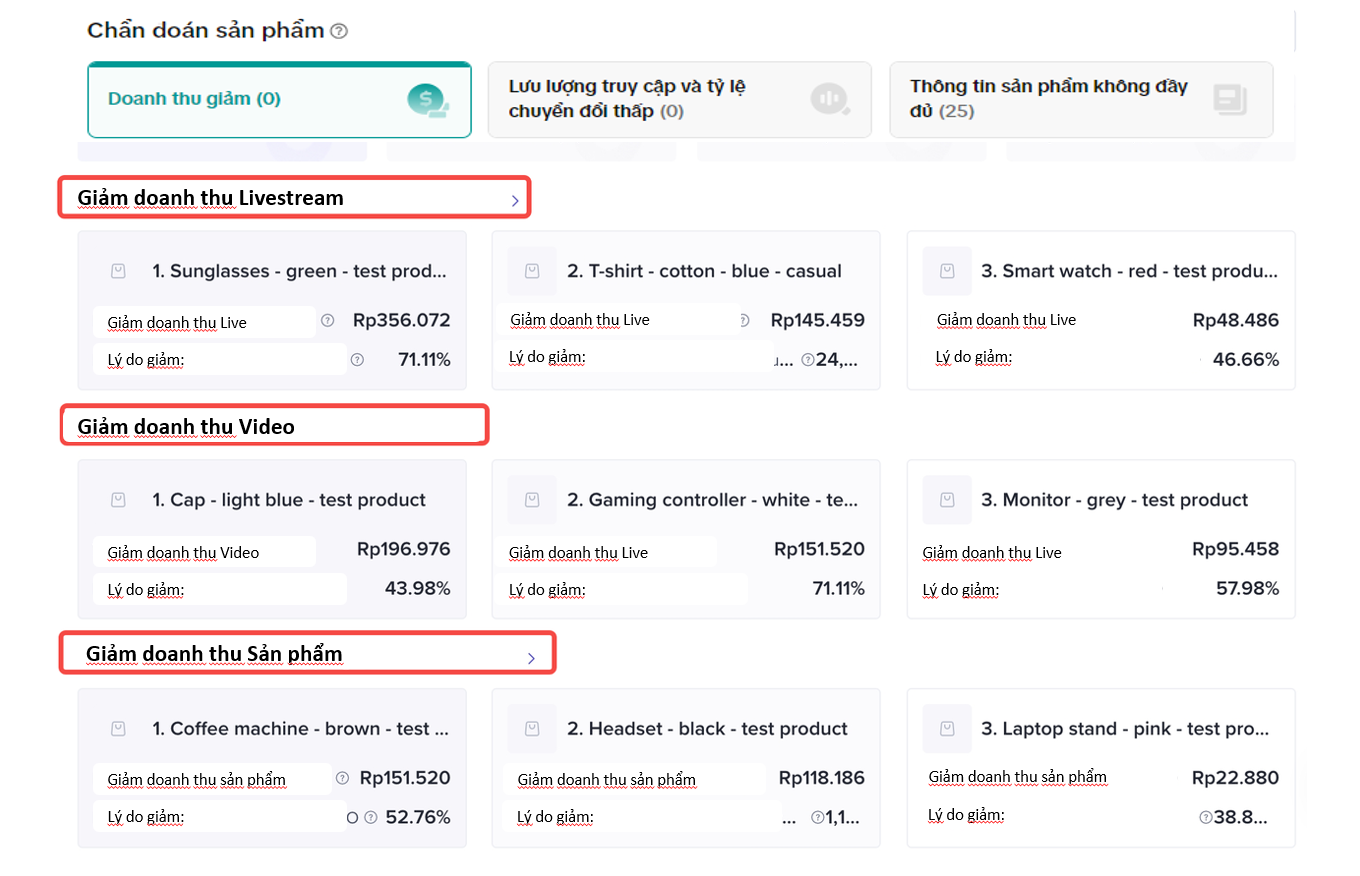Click the T-shirt product thumbnail icon
The height and width of the screenshot is (876, 1360).
point(532,271)
